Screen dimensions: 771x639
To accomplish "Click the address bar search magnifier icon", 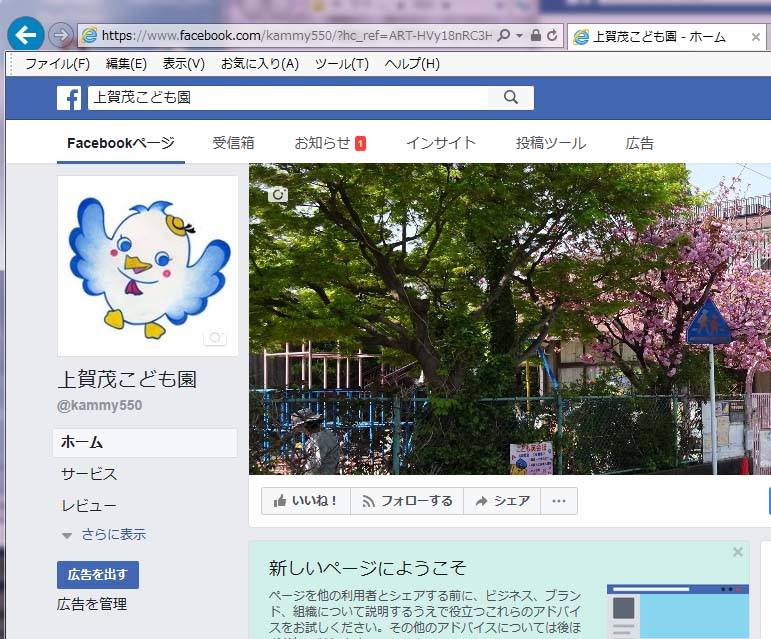I will coord(504,35).
